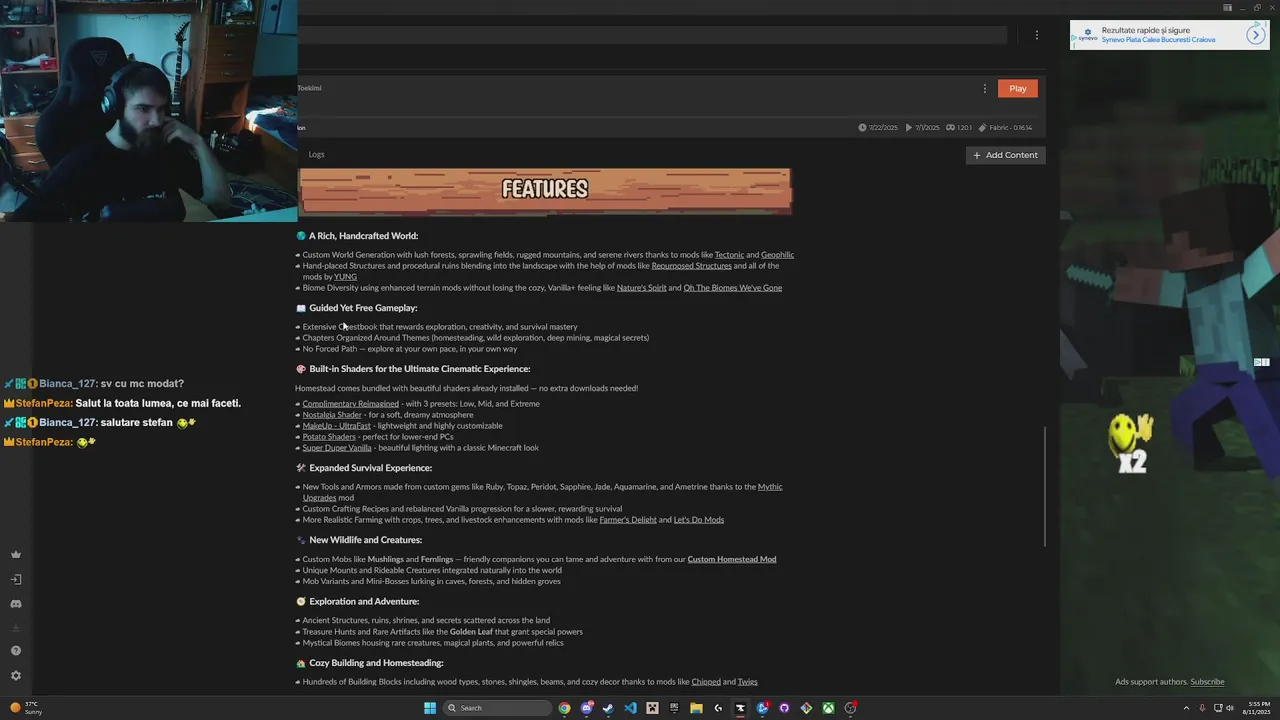
Task: Open the Nostalgia Shader link
Action: click(x=332, y=415)
